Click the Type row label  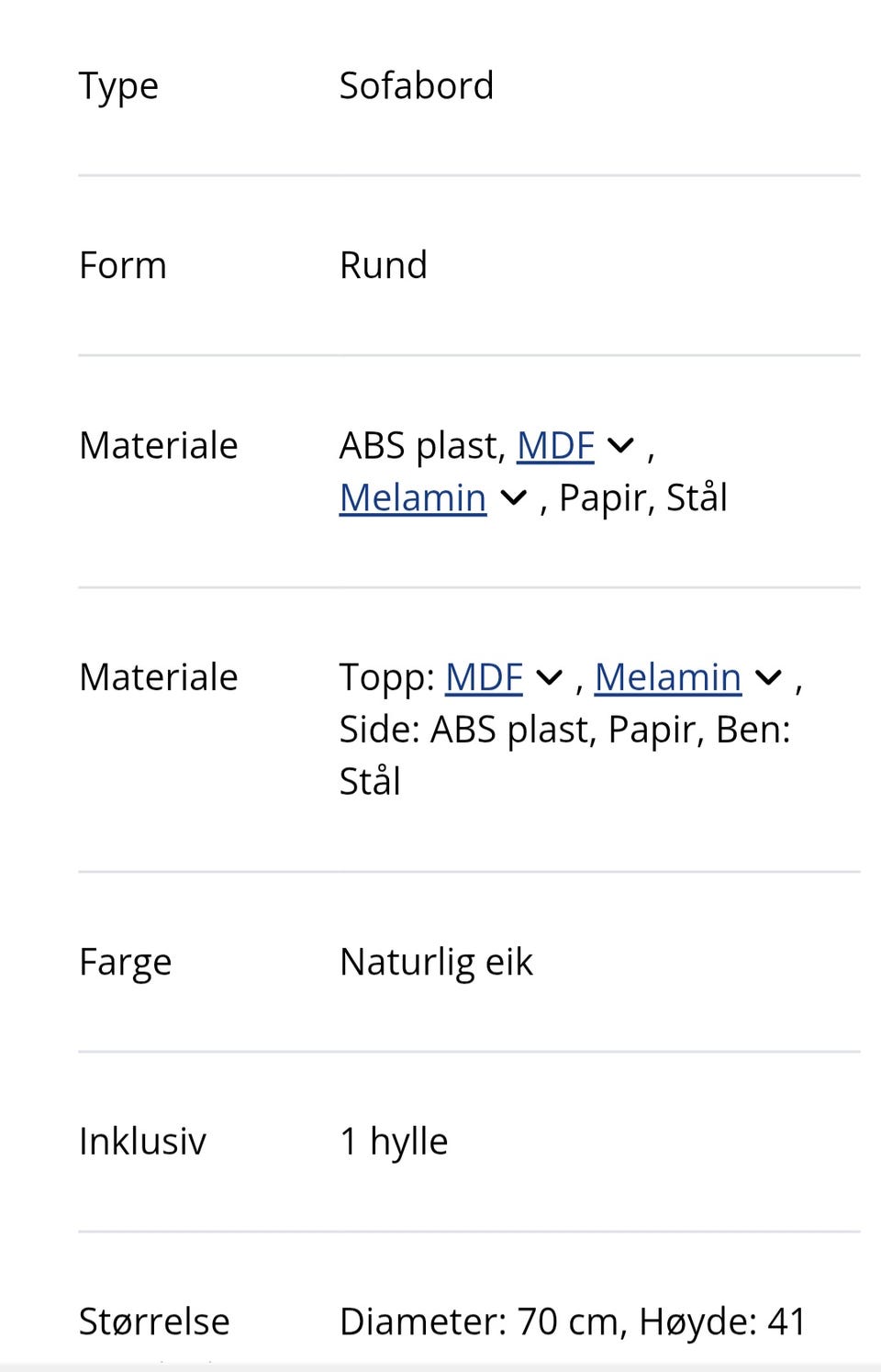118,86
